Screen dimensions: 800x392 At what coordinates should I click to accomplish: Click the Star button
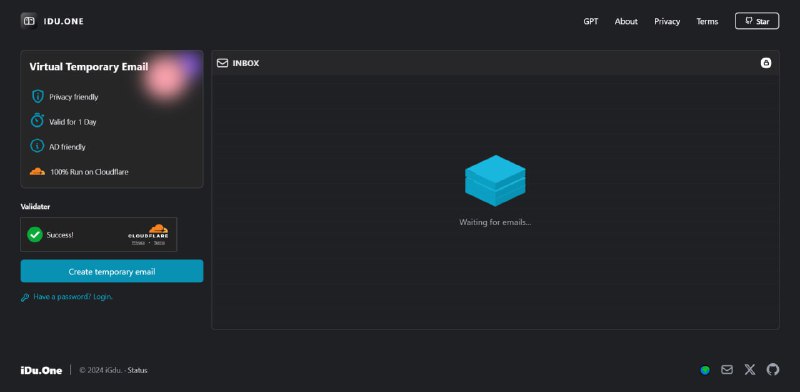(757, 21)
